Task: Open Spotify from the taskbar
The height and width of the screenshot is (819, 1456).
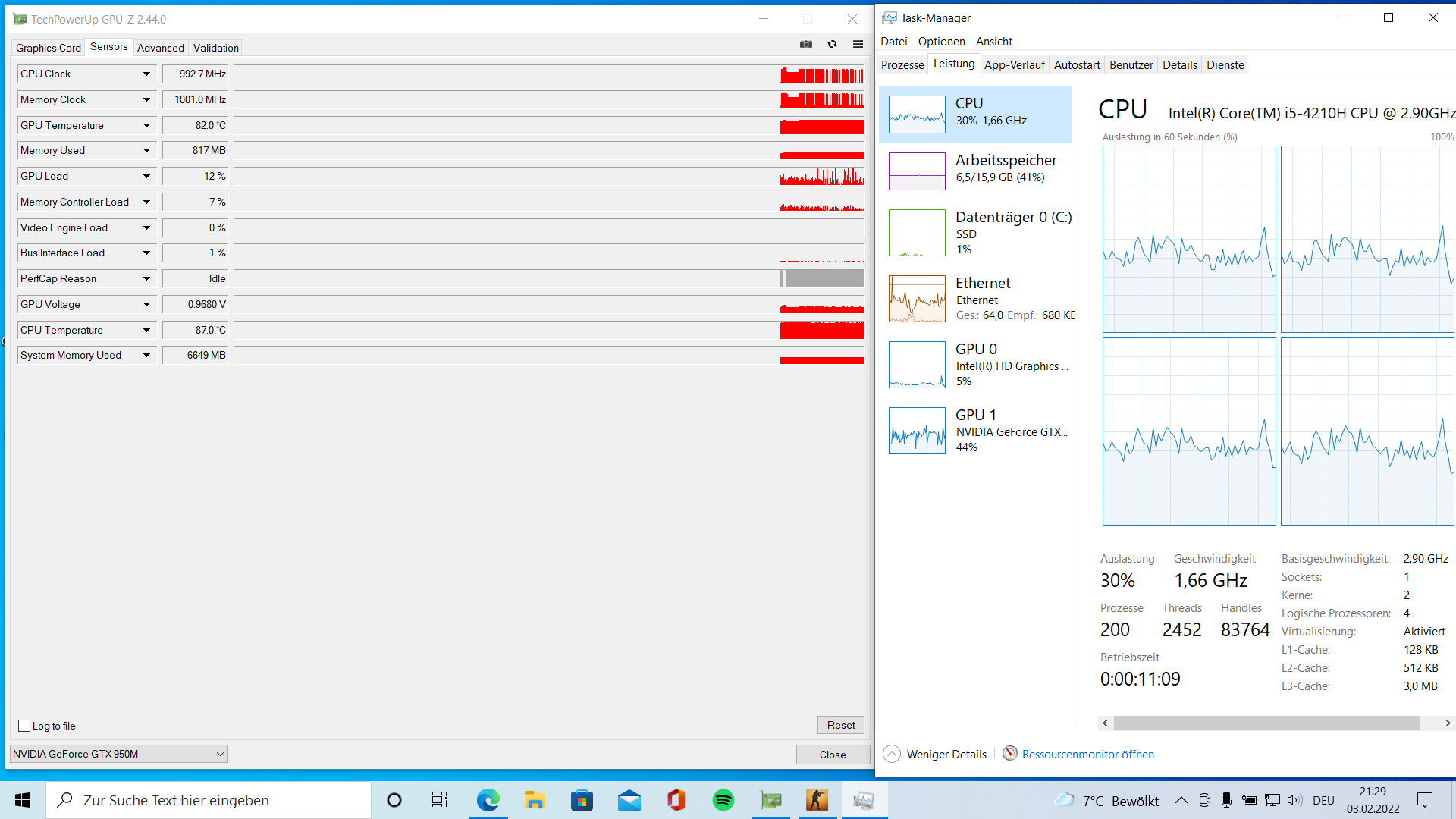Action: coord(723,800)
